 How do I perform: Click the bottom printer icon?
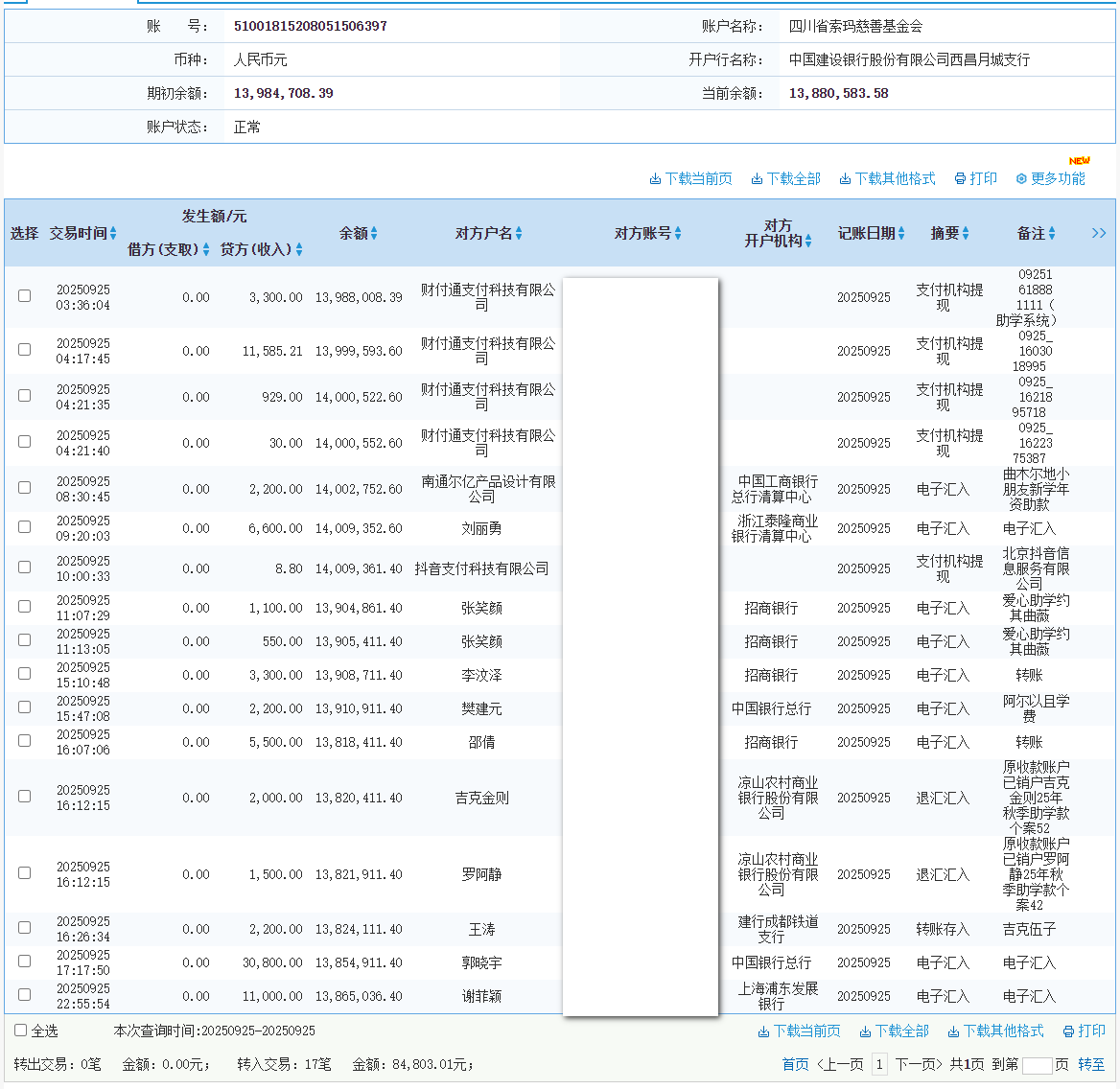[x=1068, y=1031]
